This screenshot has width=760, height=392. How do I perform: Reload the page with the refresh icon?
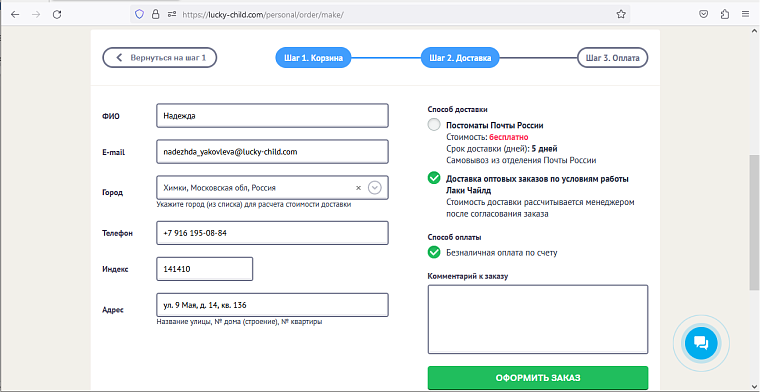pyautogui.click(x=57, y=15)
